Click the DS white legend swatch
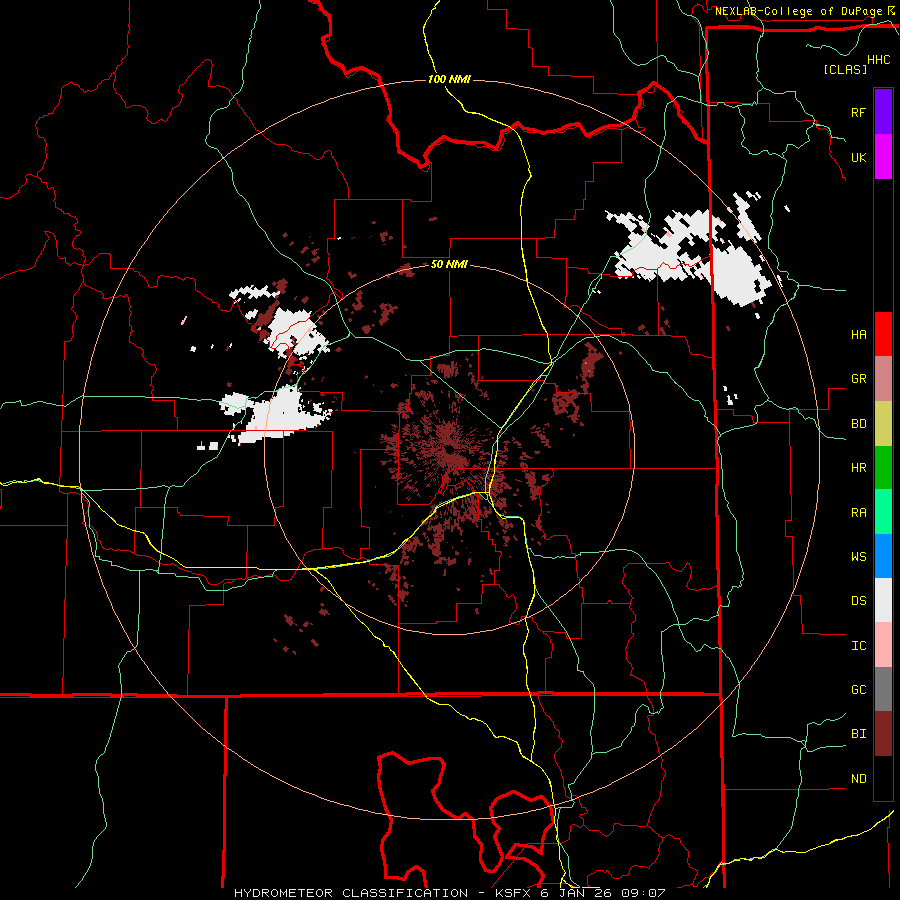The width and height of the screenshot is (900, 900). [883, 600]
